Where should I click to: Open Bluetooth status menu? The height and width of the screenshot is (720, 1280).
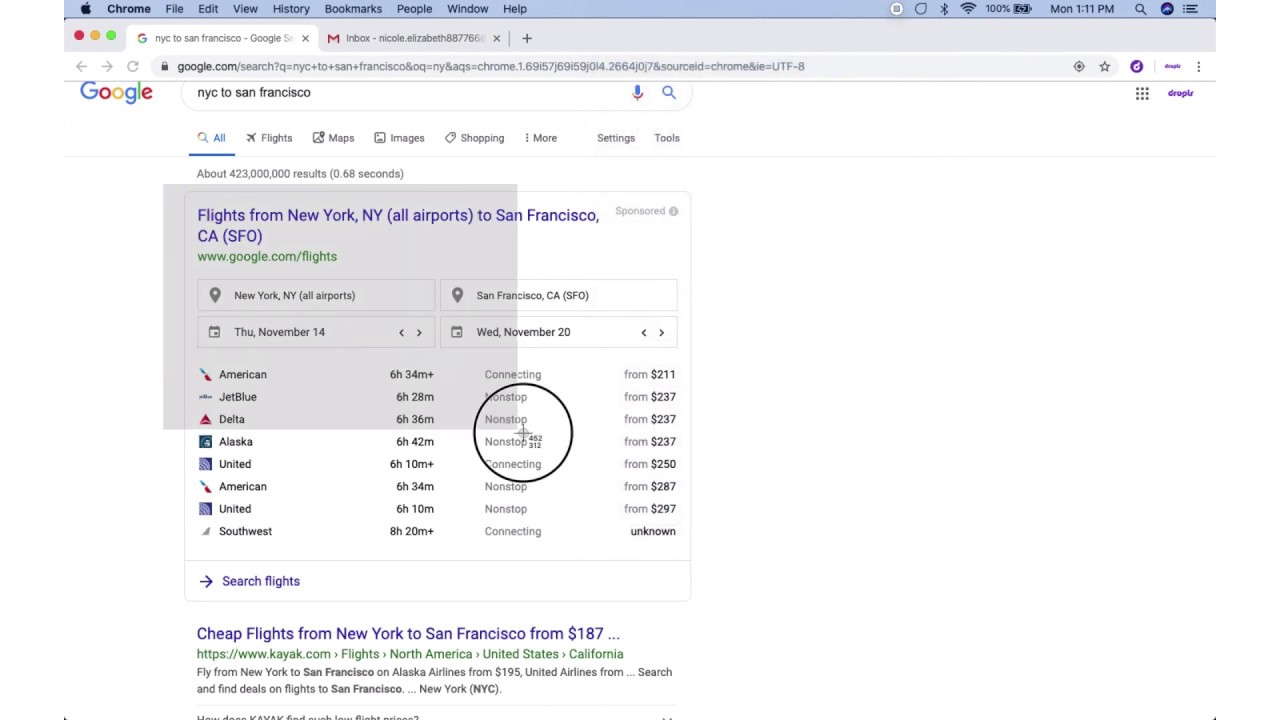944,9
